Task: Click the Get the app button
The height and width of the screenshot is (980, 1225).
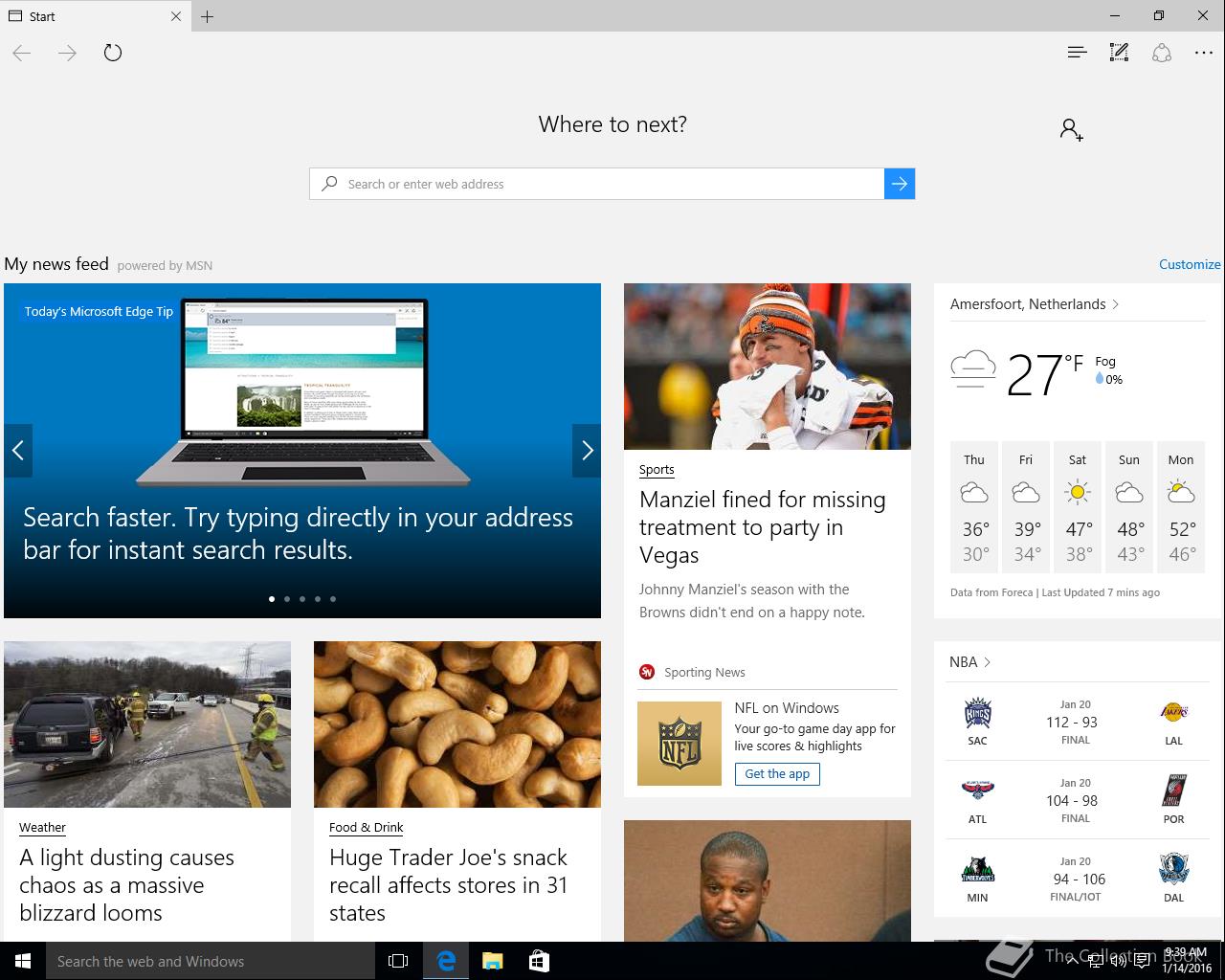Action: pyautogui.click(x=777, y=774)
